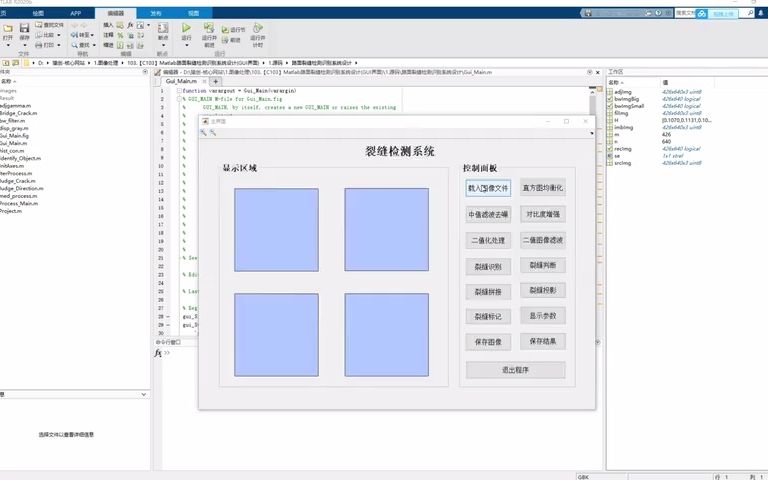
Task: Click 查找文件 (Find Files) in the toolbar
Action: point(49,25)
